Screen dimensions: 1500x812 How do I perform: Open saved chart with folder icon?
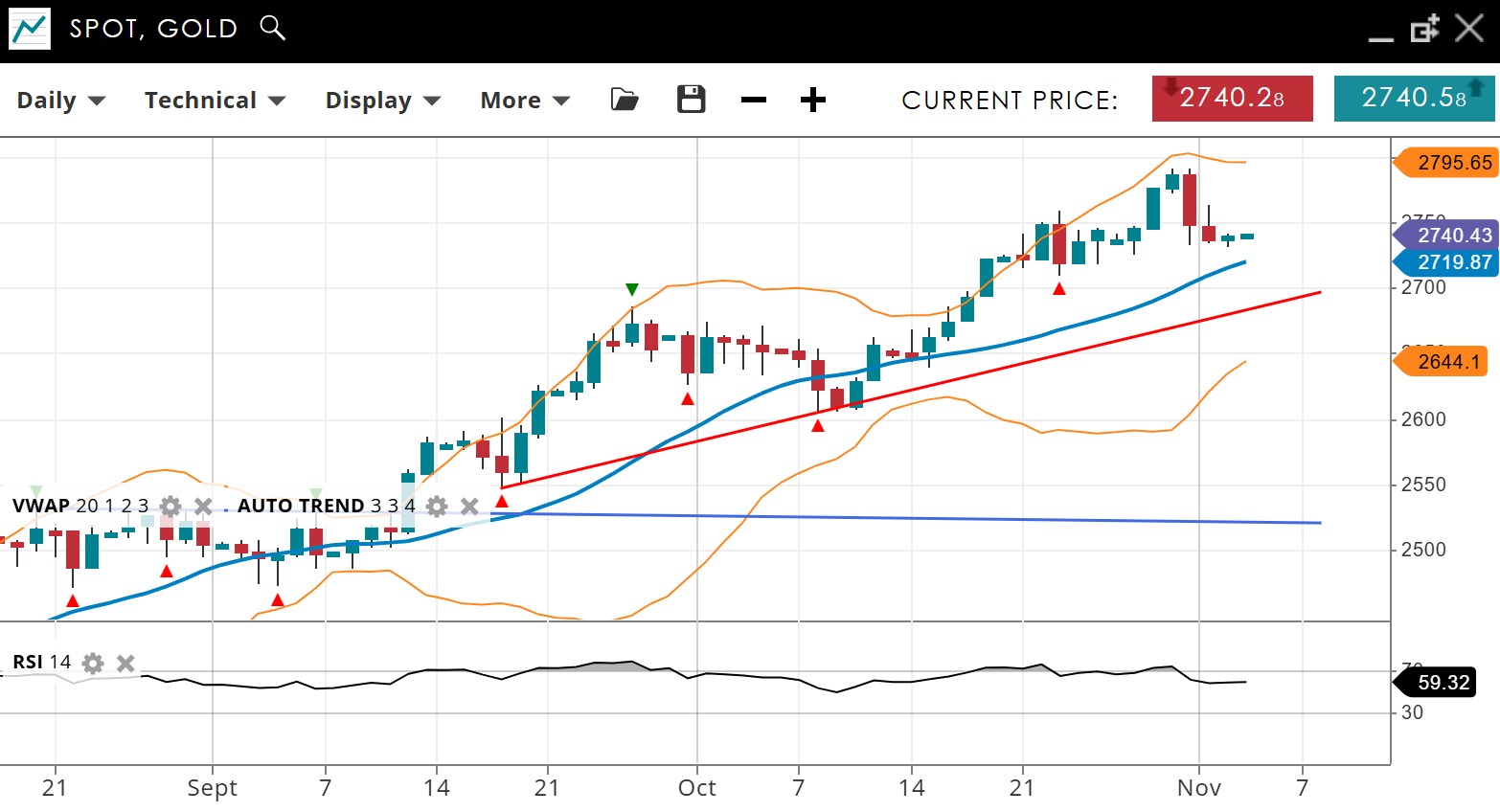(625, 100)
